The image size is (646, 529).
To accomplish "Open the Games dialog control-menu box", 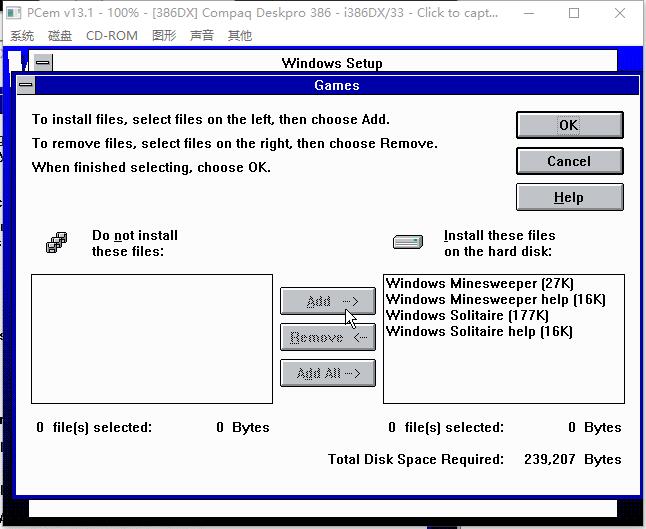I will tap(26, 85).
